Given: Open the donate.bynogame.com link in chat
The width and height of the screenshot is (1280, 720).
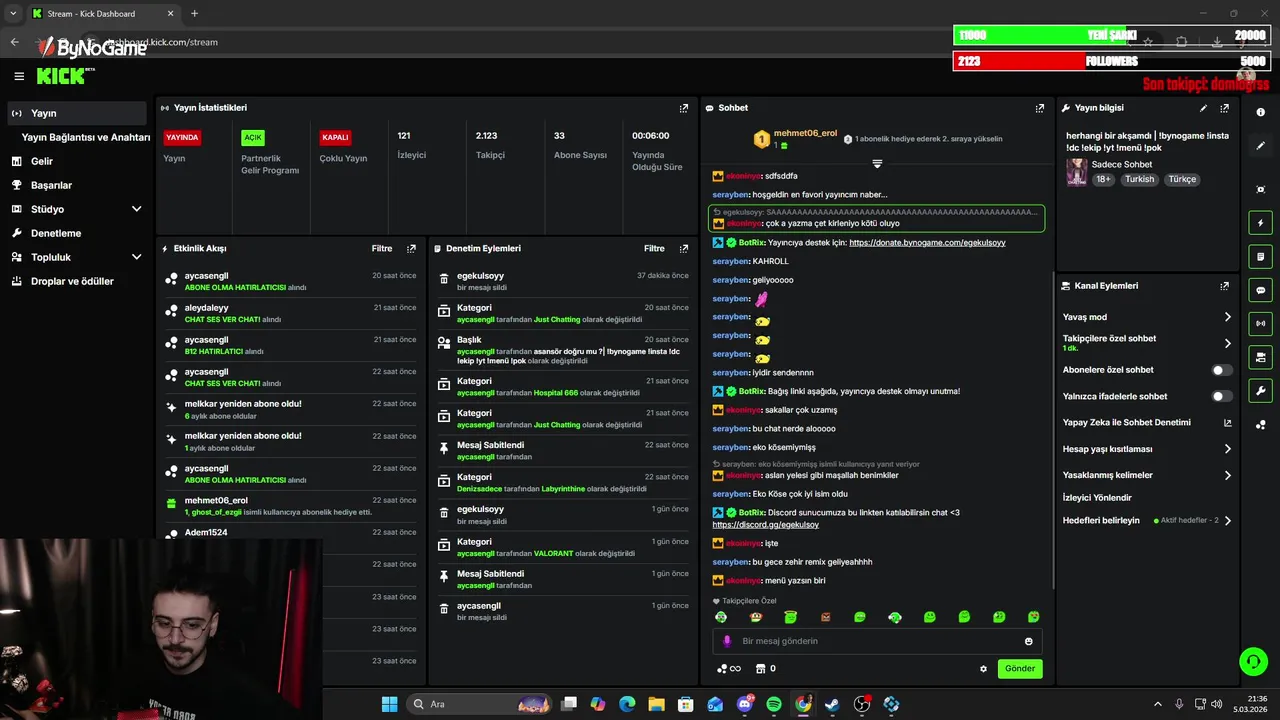Looking at the screenshot, I should 927,243.
